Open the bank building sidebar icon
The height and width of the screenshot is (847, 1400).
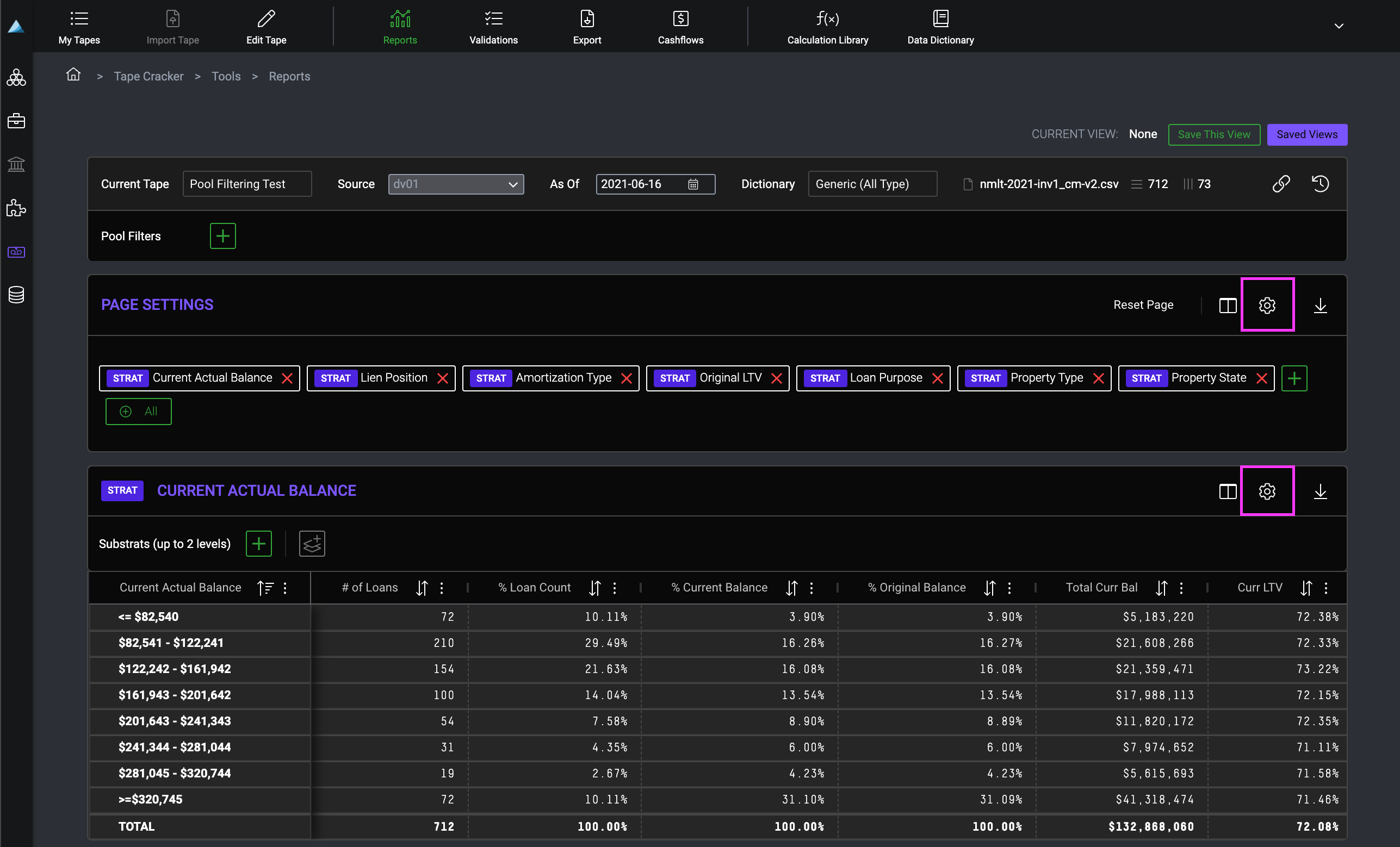tap(16, 164)
